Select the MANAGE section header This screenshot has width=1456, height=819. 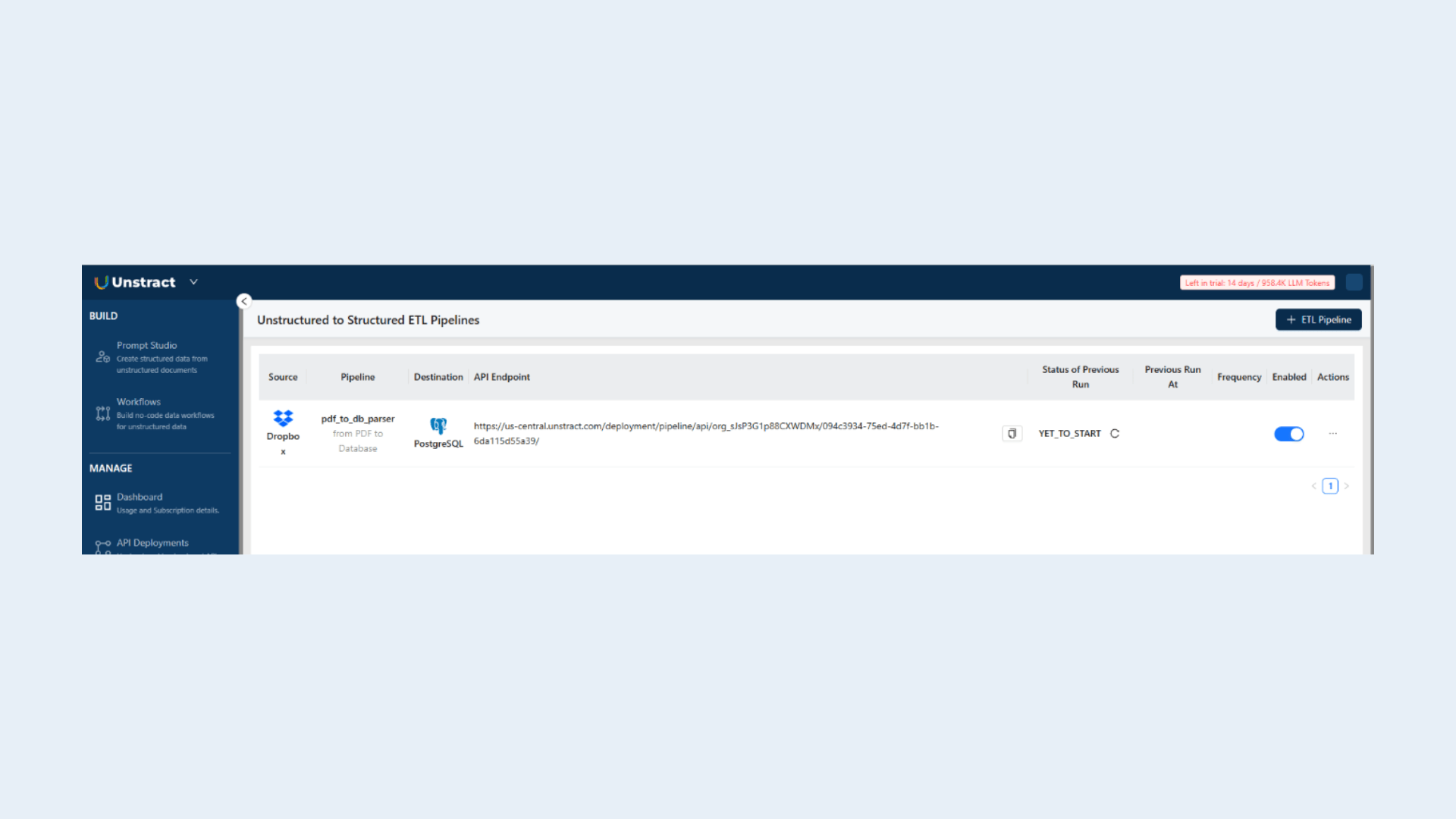(110, 468)
